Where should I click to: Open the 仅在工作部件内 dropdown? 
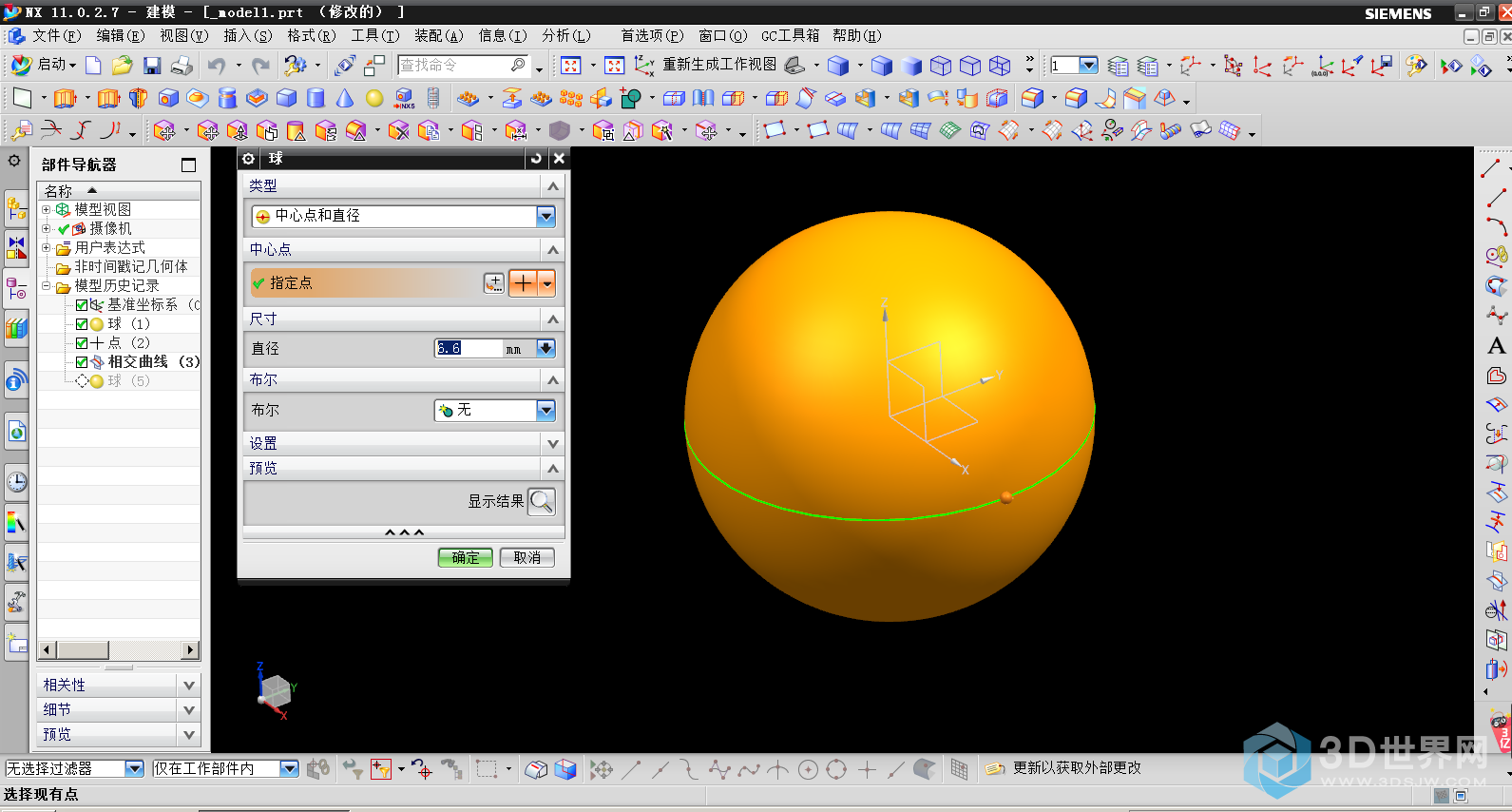(x=290, y=768)
